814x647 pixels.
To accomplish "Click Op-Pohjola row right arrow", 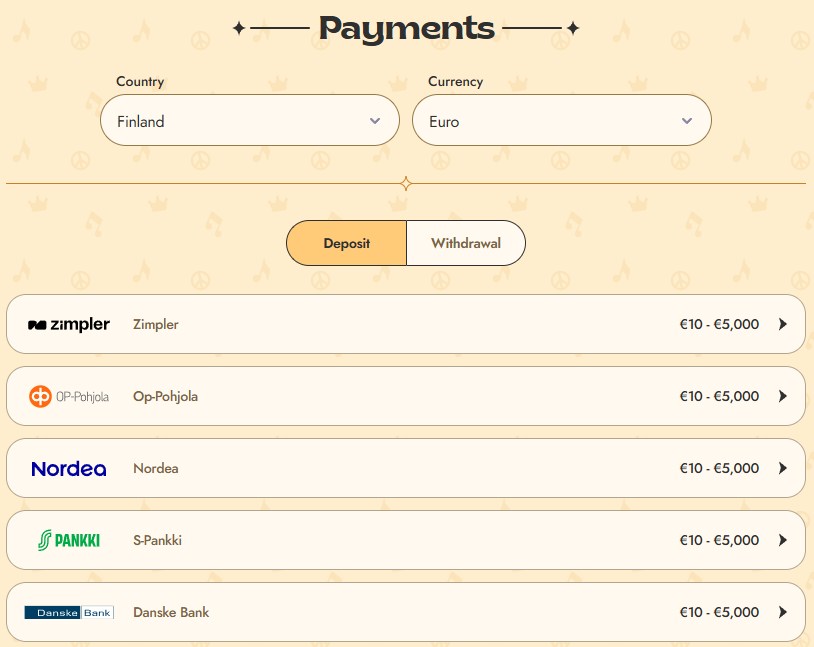I will [x=783, y=396].
